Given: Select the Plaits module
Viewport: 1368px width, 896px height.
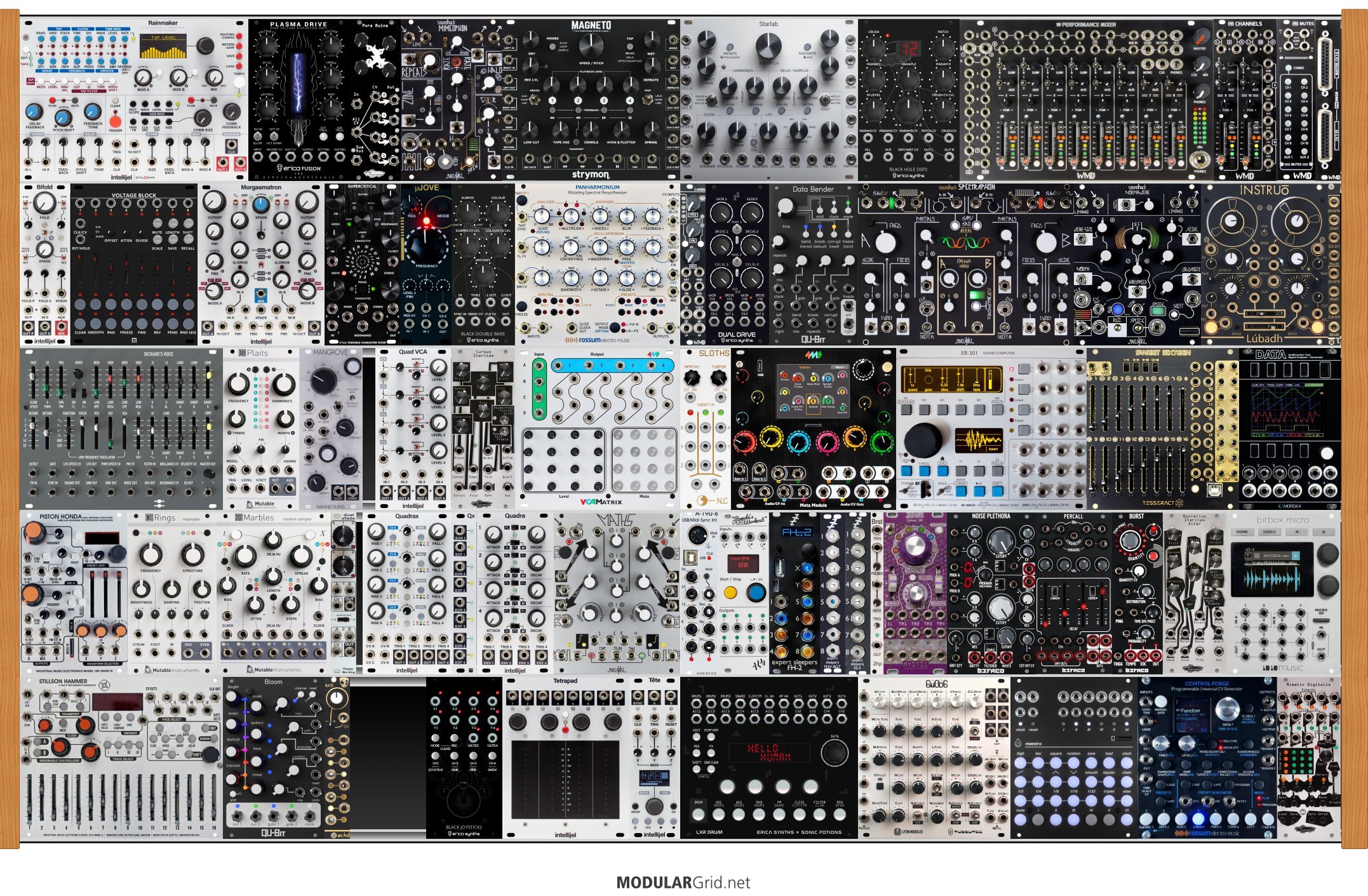Looking at the screenshot, I should click(x=261, y=429).
